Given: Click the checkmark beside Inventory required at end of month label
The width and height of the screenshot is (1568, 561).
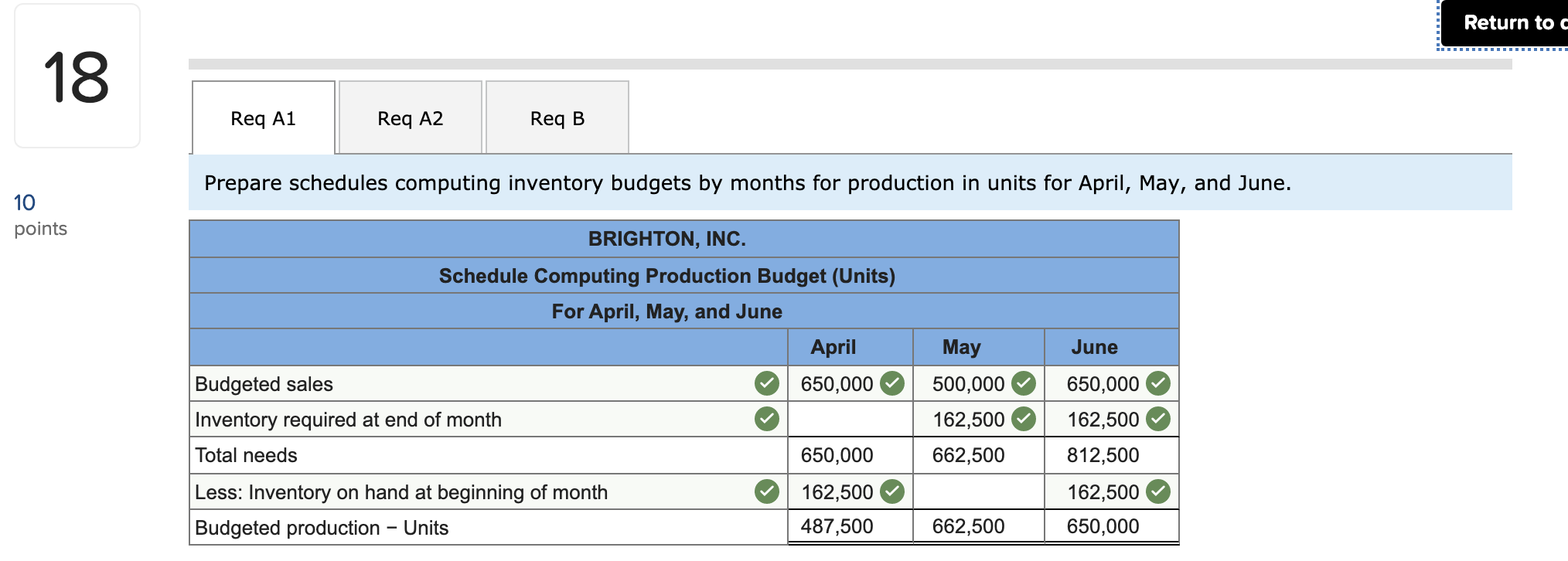Looking at the screenshot, I should pyautogui.click(x=766, y=419).
